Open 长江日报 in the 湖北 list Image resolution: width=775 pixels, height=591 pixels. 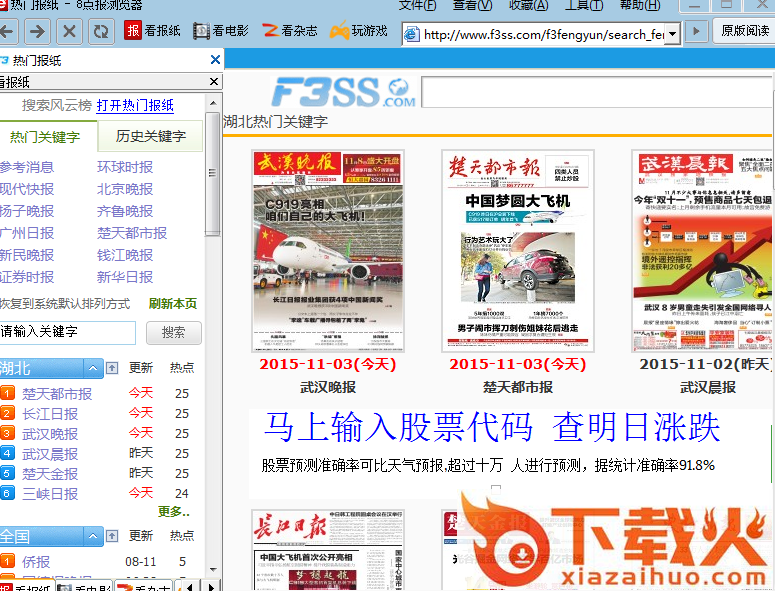[50, 414]
